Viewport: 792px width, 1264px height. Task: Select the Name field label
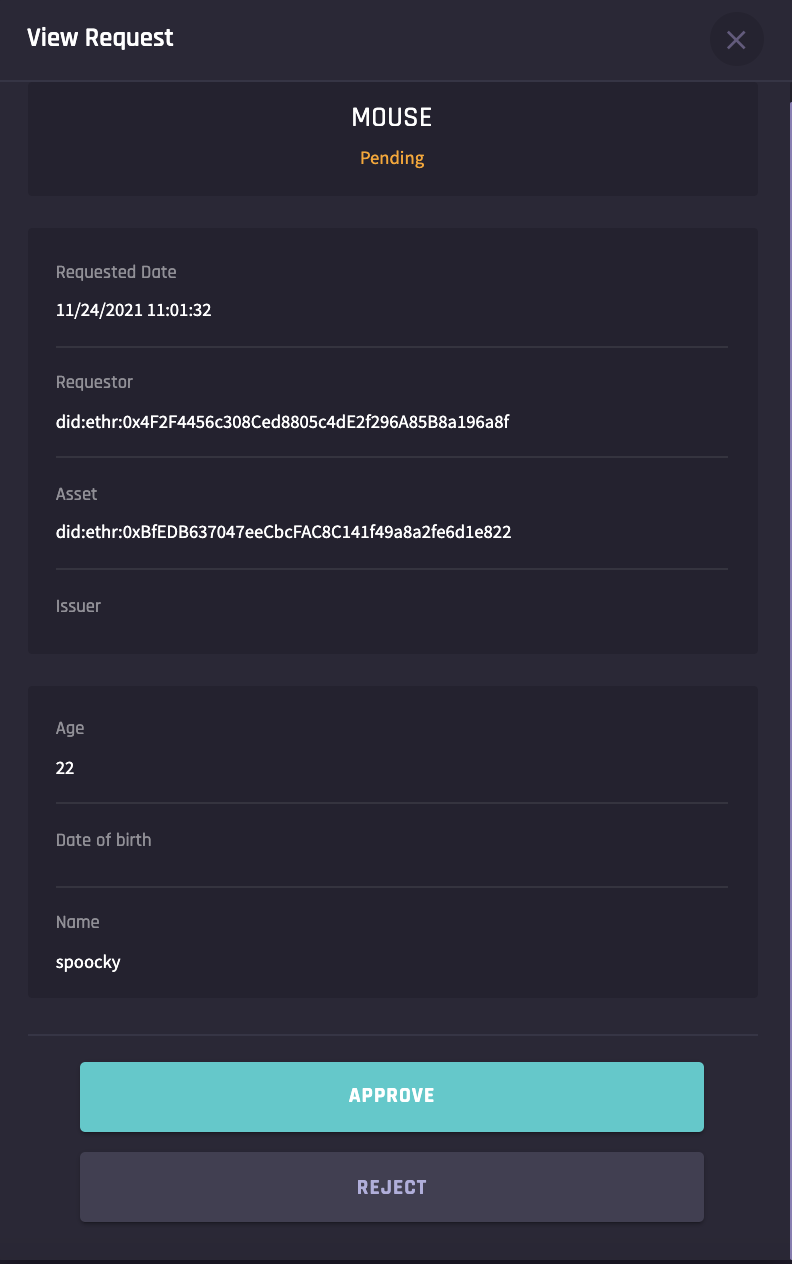[78, 922]
